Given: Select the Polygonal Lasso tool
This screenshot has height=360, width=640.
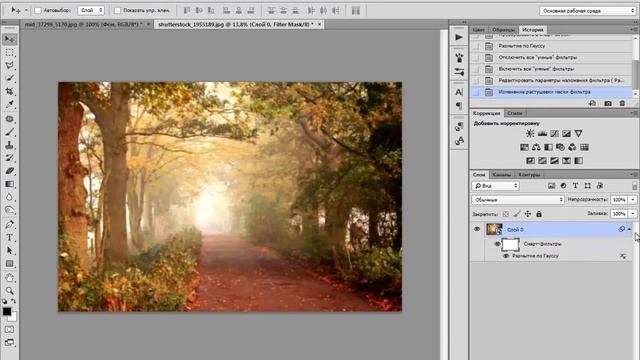Looking at the screenshot, I should click(9, 65).
